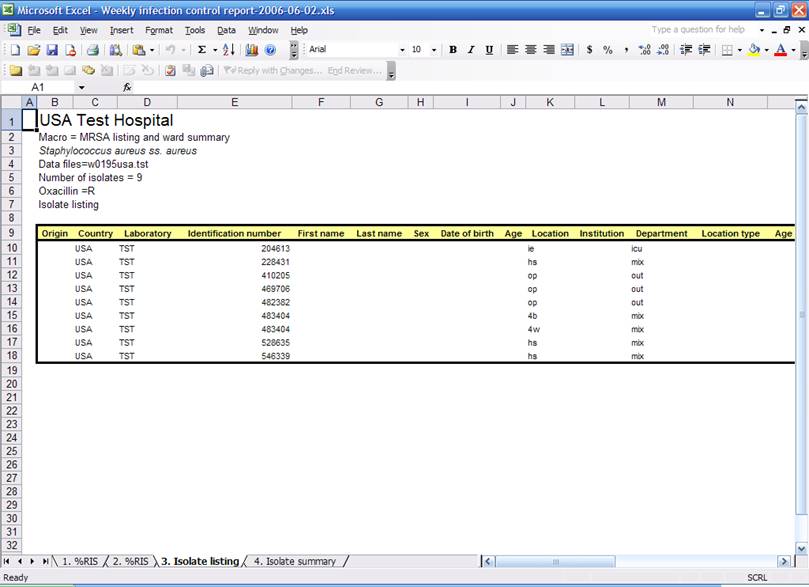The image size is (809, 587).
Task: Open the Borders dropdown arrow
Action: [x=739, y=50]
